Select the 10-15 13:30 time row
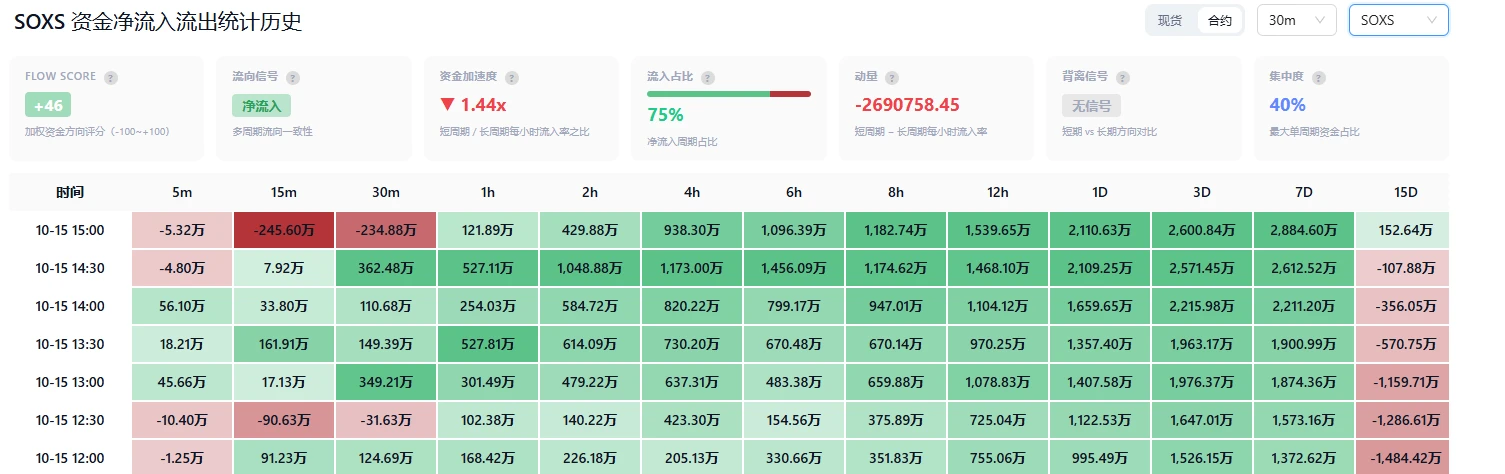Image resolution: width=1505 pixels, height=474 pixels. (x=70, y=344)
